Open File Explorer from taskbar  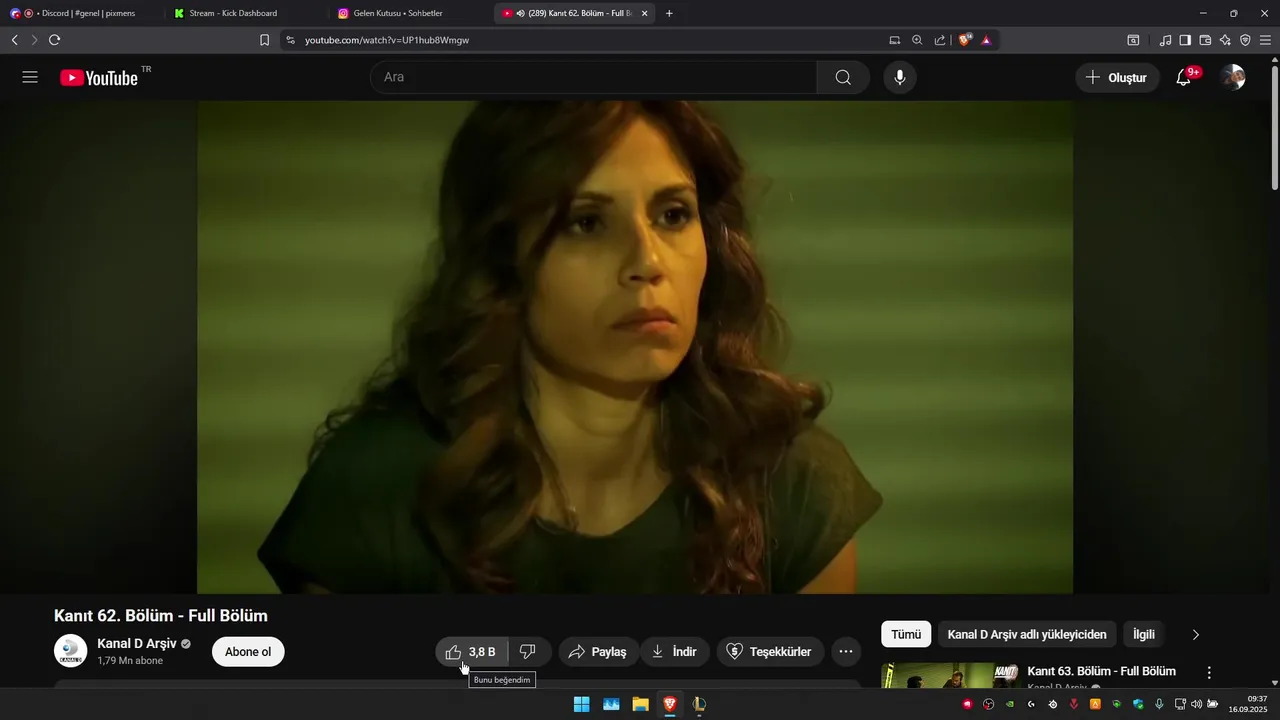coord(640,704)
